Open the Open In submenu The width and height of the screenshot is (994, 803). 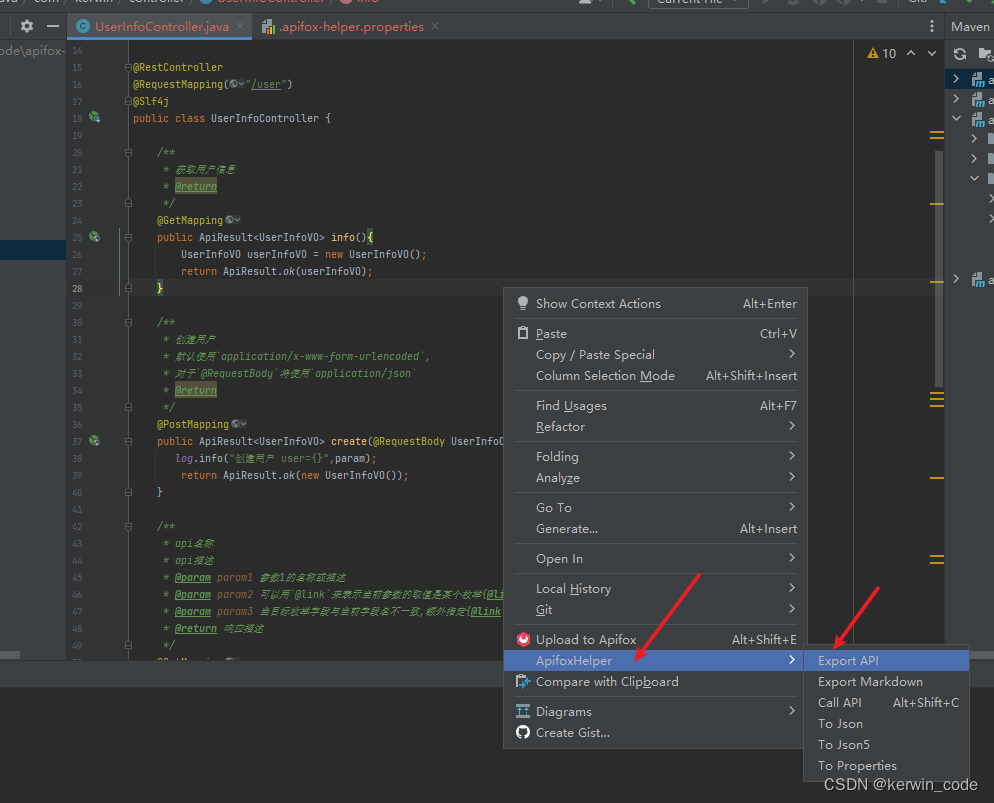655,558
